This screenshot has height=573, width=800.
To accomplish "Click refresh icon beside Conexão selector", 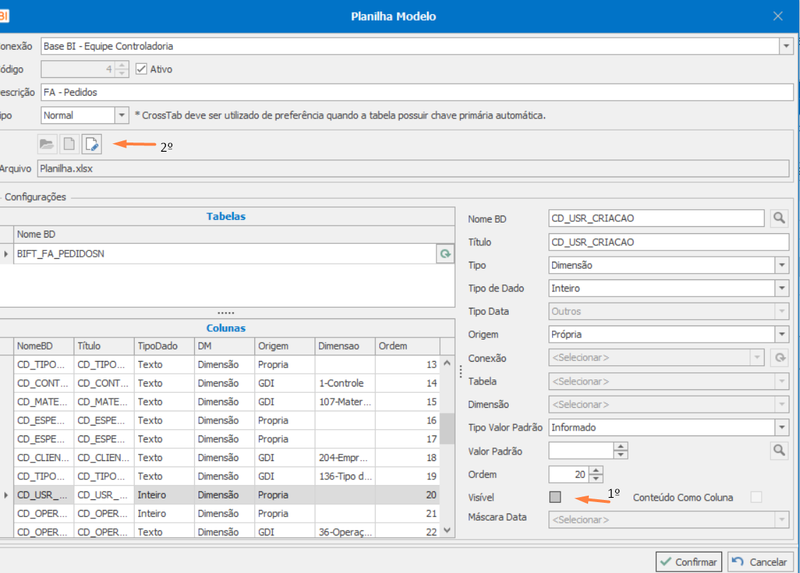I will (x=780, y=358).
